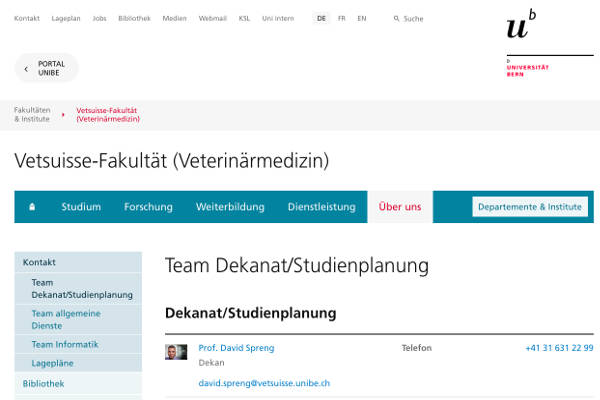The height and width of the screenshot is (400, 600).
Task: Click the back chevron in Portal UniBE
Action: coord(26,69)
